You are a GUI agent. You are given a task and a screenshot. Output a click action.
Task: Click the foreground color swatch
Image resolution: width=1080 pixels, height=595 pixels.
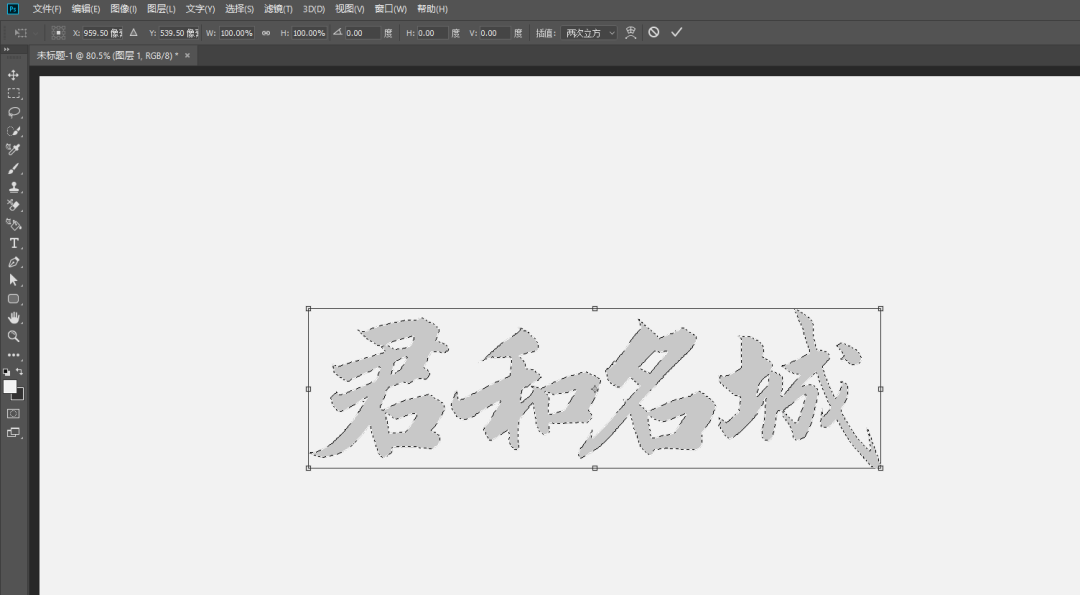tap(10, 386)
